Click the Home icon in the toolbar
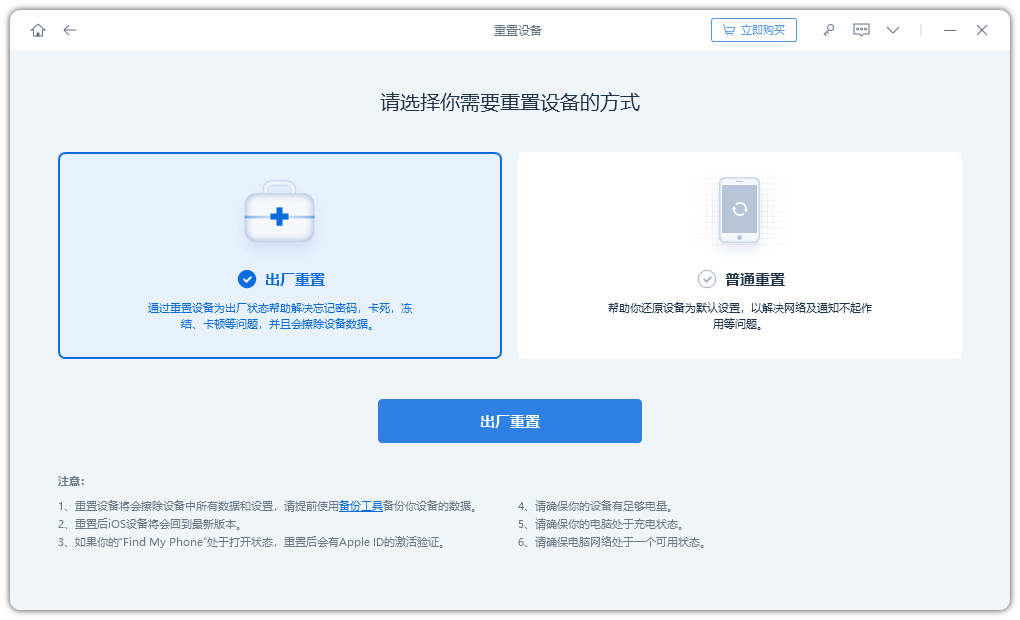1020x620 pixels. click(x=38, y=30)
